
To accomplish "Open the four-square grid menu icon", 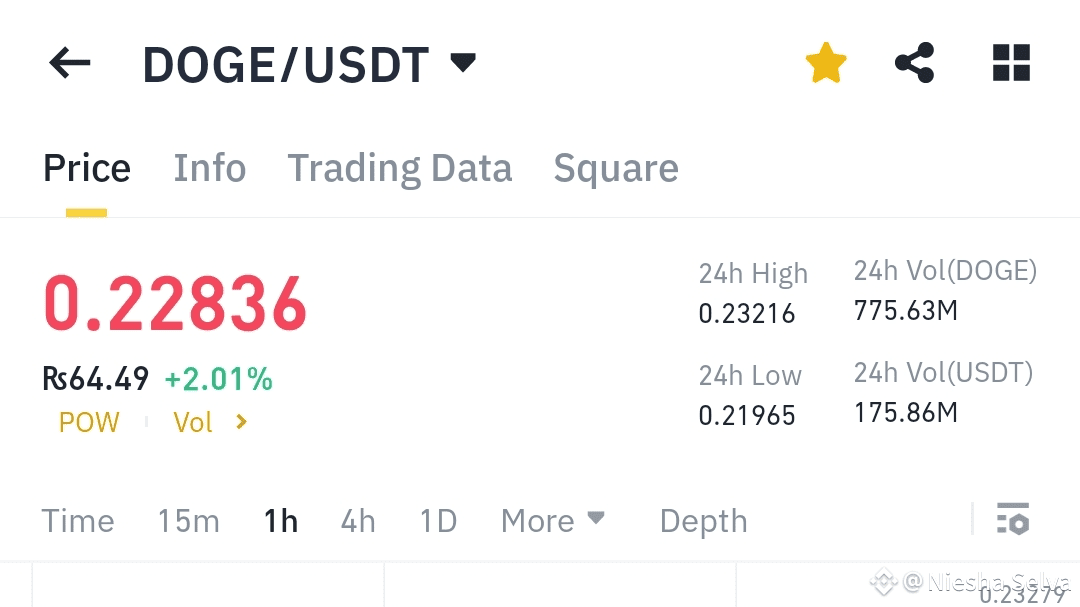I will (x=1011, y=64).
